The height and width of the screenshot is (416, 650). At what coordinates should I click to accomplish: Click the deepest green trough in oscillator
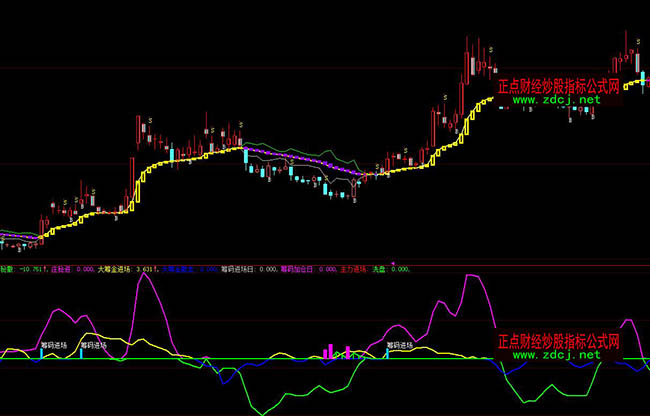[x=262, y=411]
